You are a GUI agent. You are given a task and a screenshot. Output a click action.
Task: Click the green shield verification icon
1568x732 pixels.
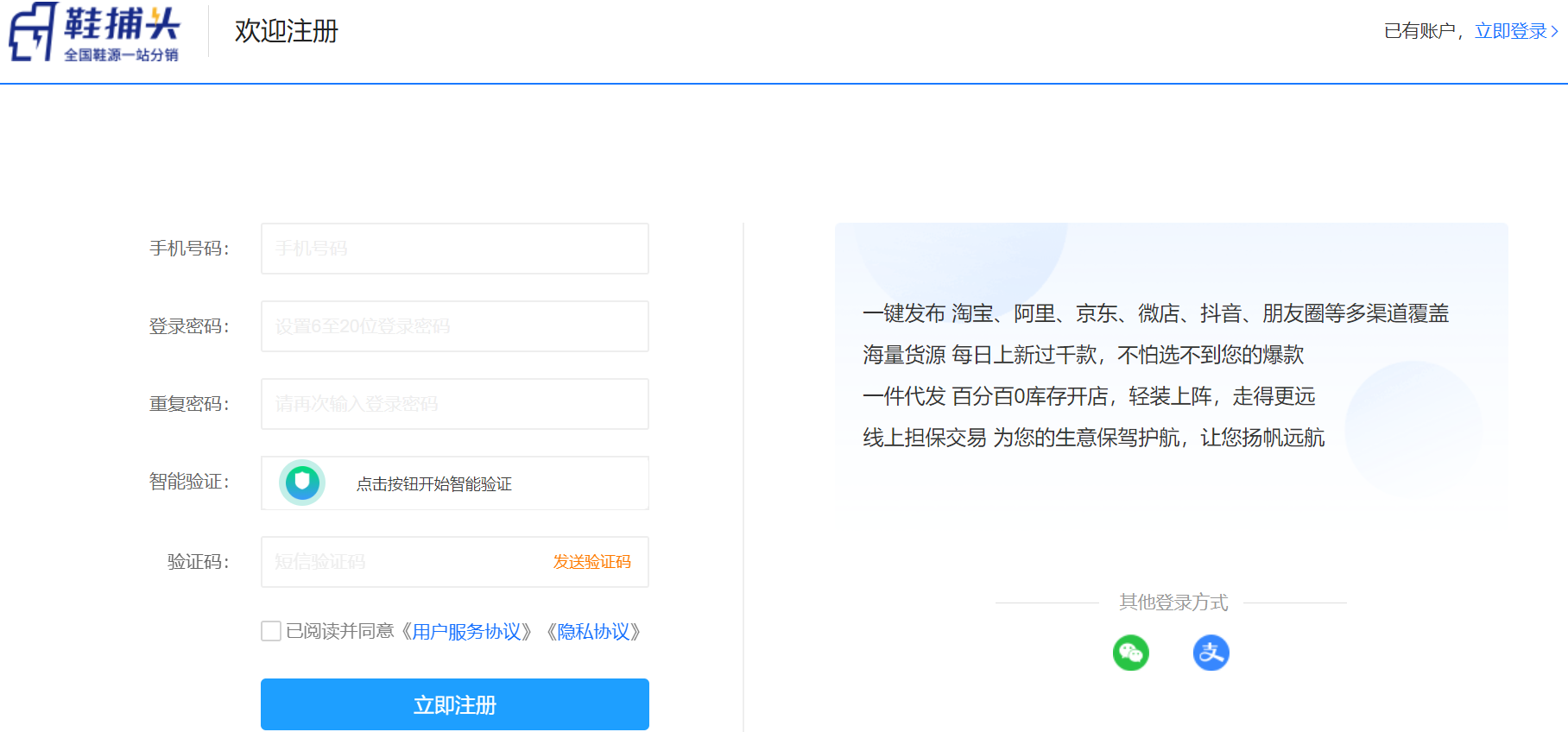click(x=302, y=483)
